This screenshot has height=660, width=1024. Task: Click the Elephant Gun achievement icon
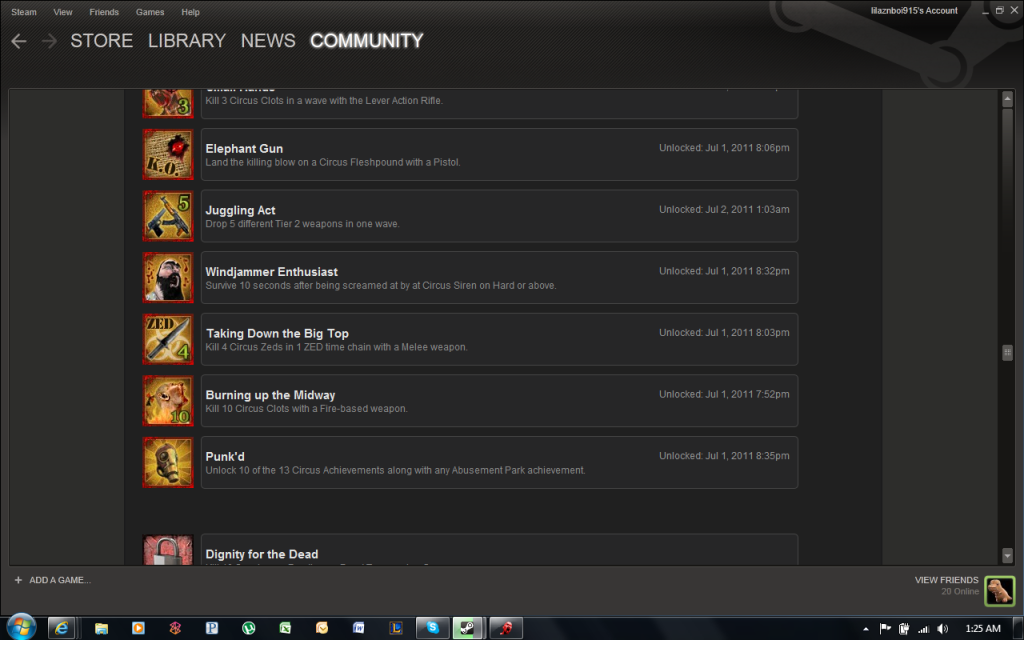point(168,154)
